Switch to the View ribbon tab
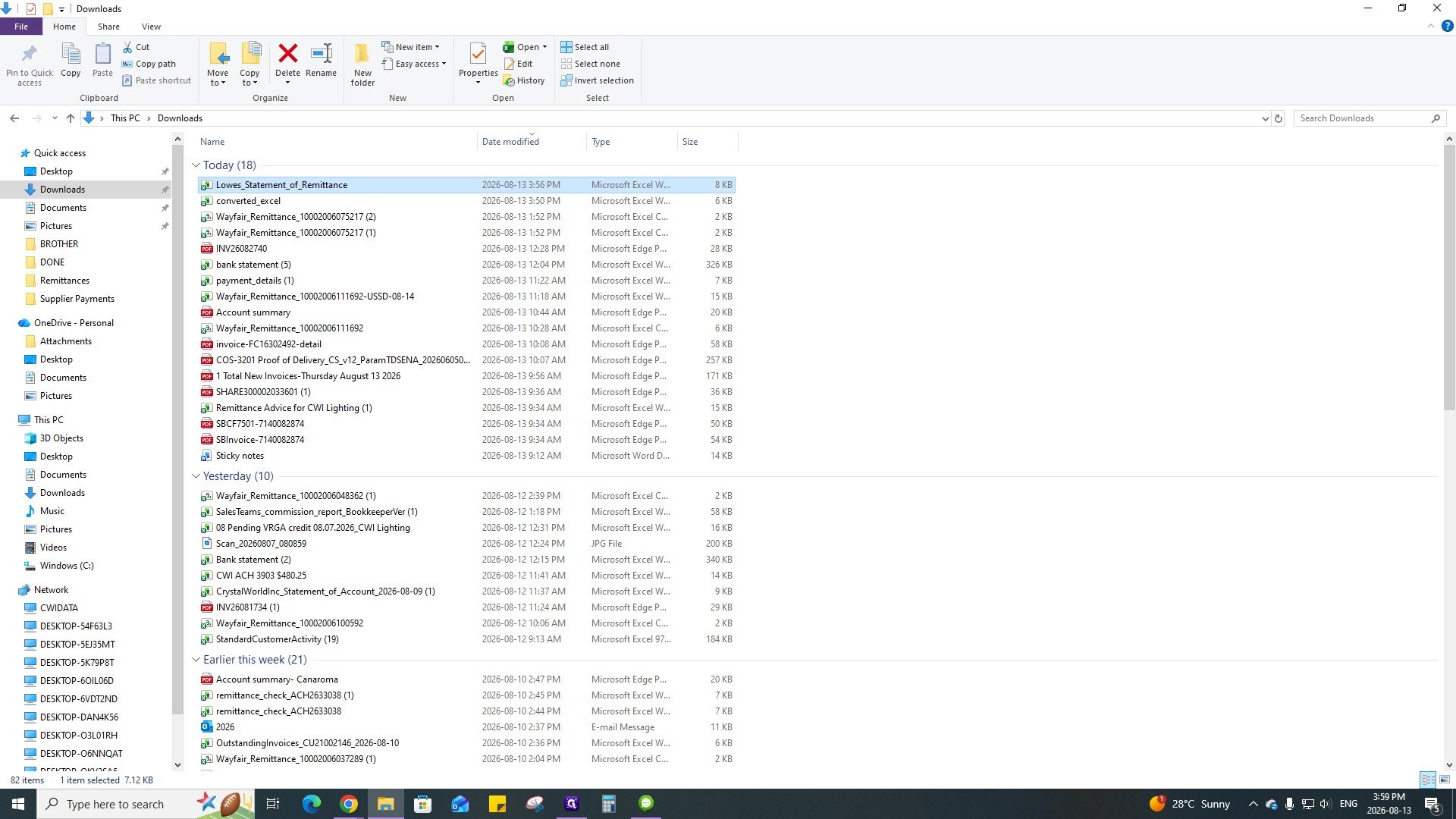The height and width of the screenshot is (819, 1456). click(x=151, y=27)
